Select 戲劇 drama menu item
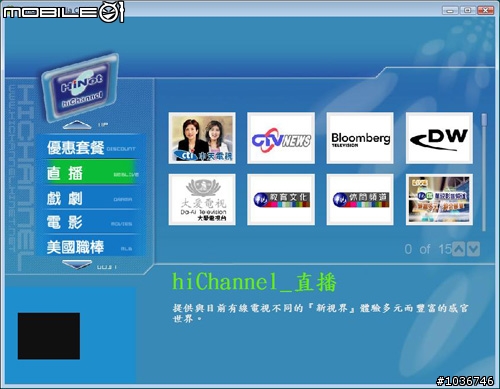This screenshot has width=500, height=389. tap(91, 198)
